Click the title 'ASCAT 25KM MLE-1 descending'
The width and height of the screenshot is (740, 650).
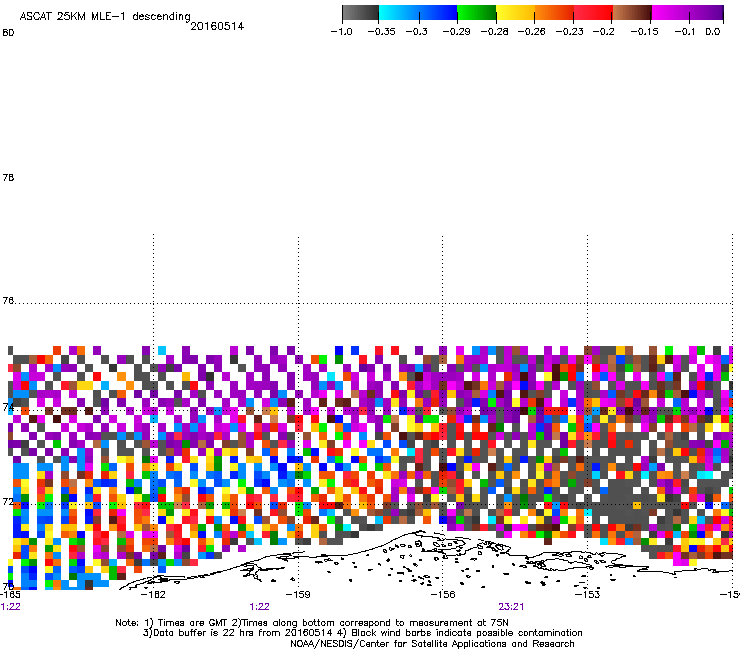105,17
